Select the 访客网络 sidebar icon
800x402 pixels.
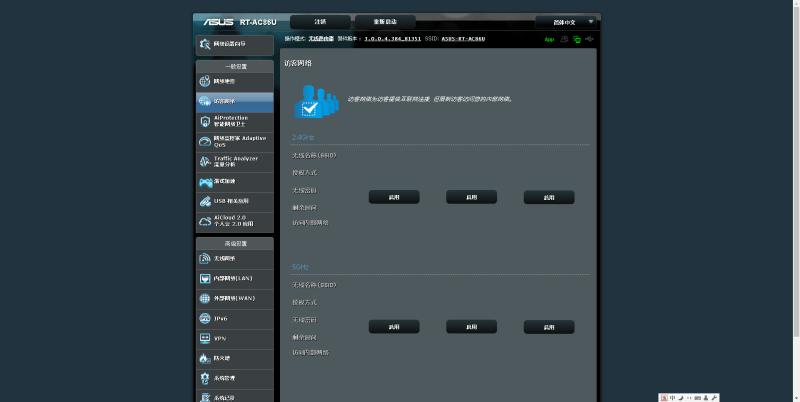(205, 101)
